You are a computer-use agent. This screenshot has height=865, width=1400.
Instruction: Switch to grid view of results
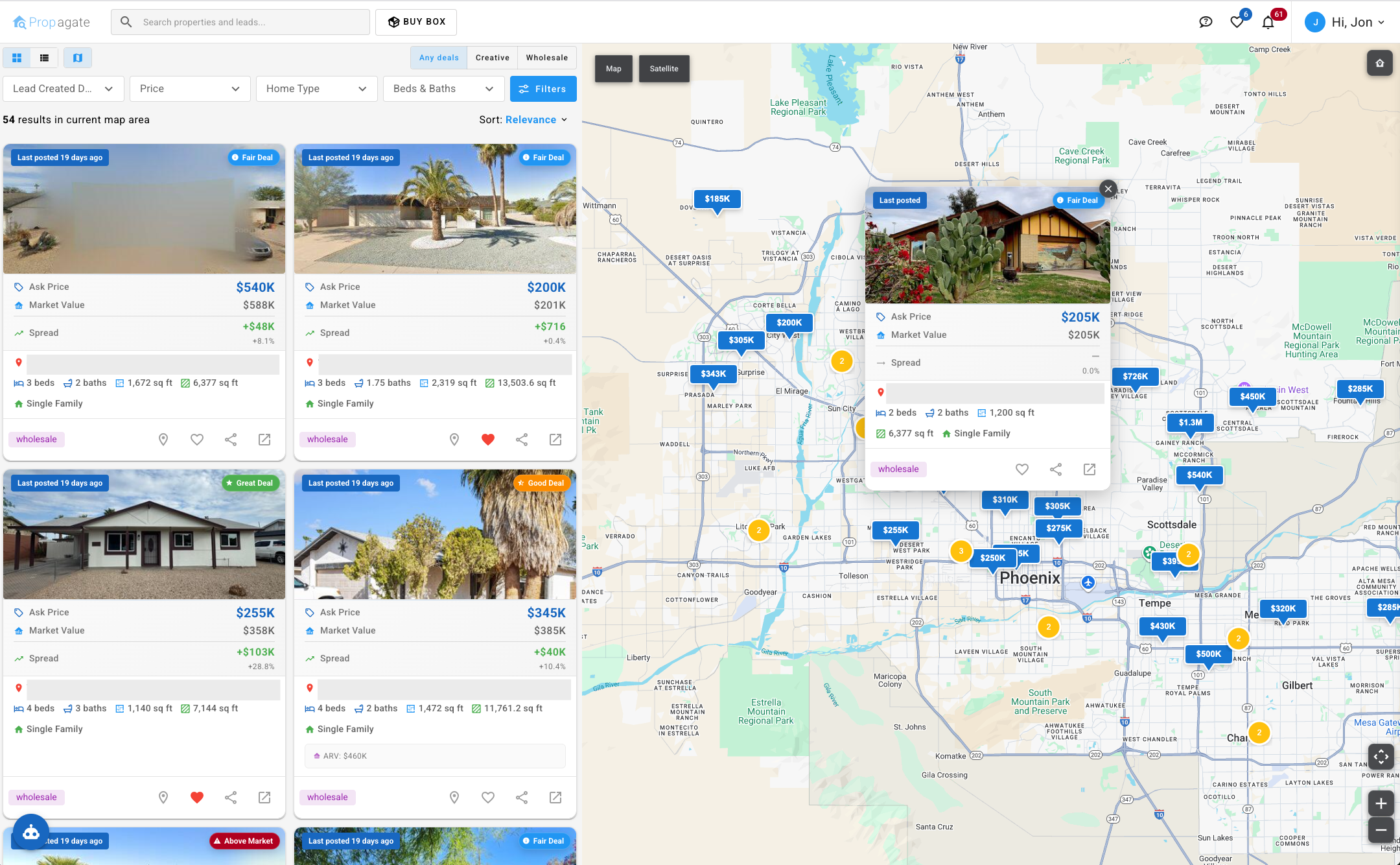coord(17,58)
